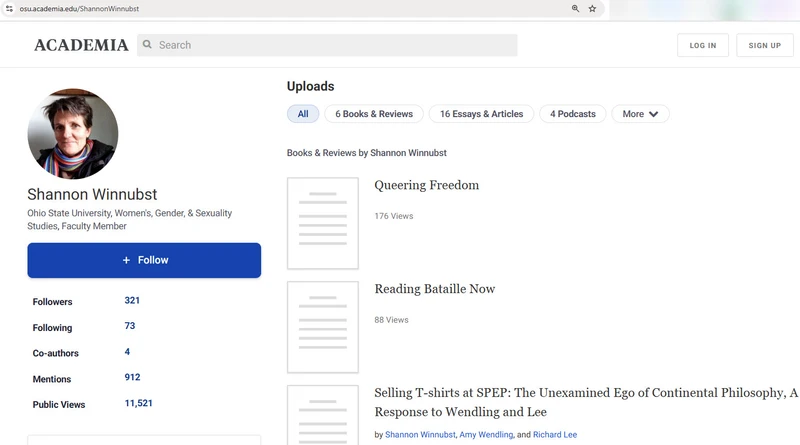Click the 176 Views text
The height and width of the screenshot is (445, 800).
(x=394, y=216)
